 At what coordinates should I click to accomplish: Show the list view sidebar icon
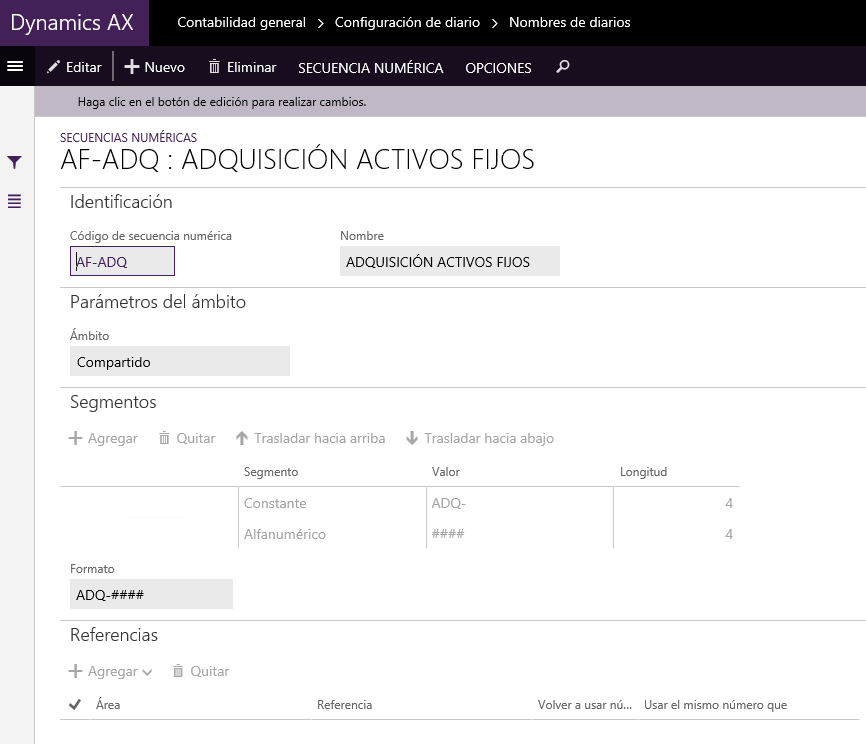tap(14, 201)
